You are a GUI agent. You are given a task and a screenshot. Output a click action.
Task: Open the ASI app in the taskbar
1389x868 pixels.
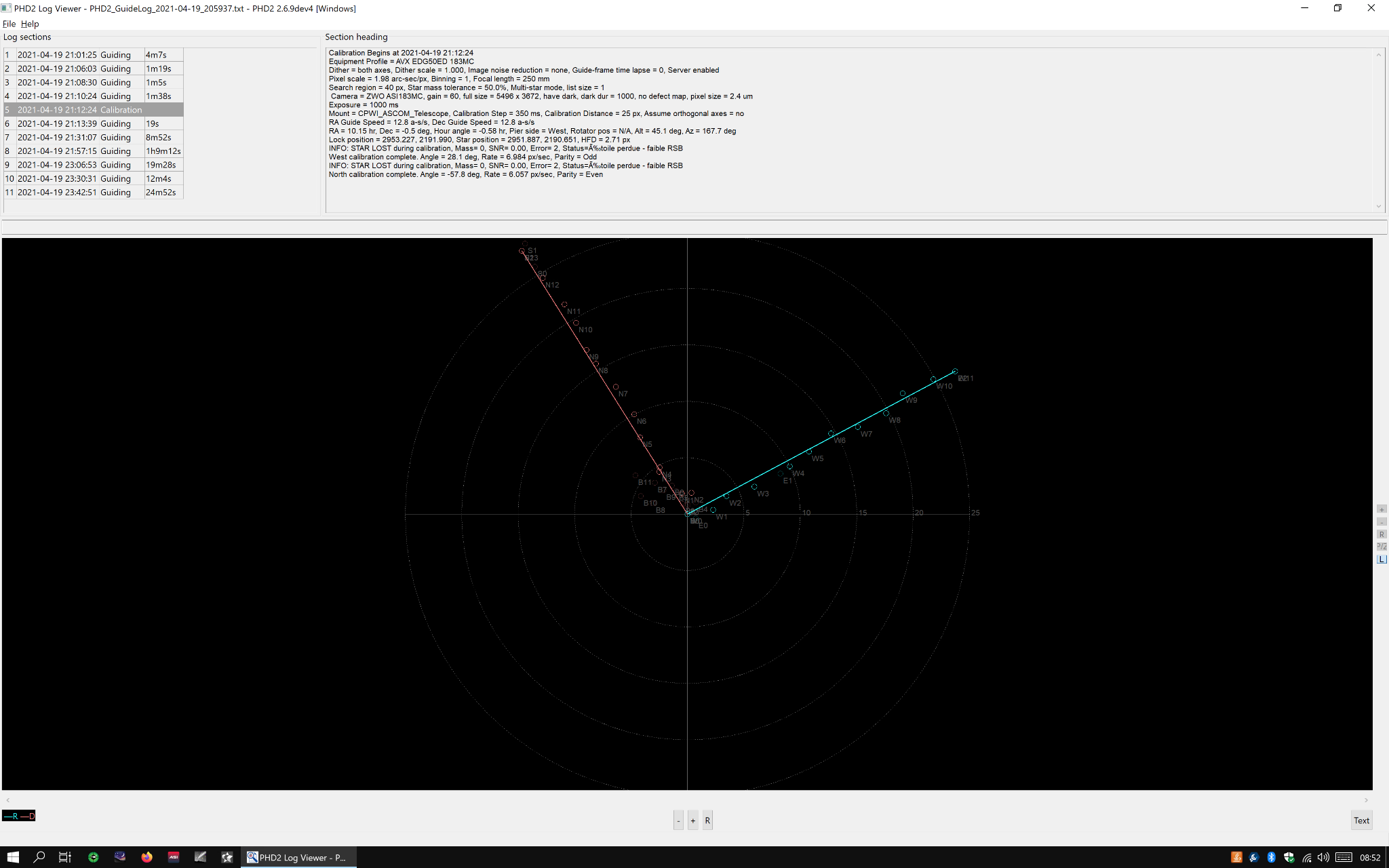pos(174,857)
